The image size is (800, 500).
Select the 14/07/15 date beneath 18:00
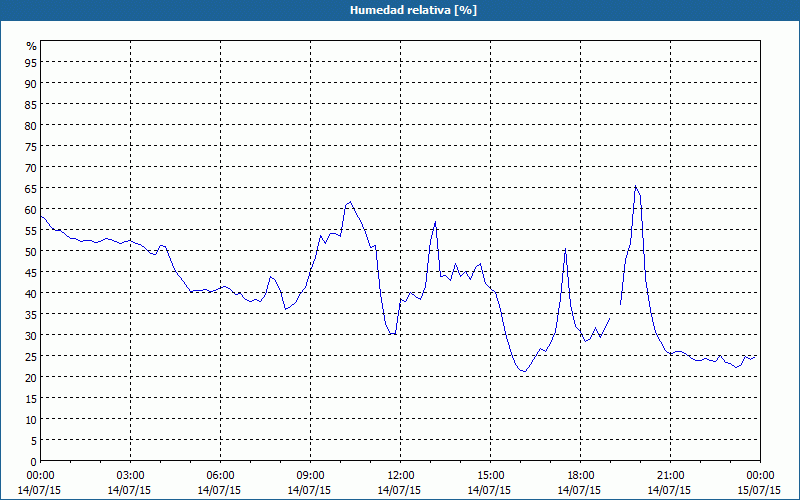coord(580,490)
